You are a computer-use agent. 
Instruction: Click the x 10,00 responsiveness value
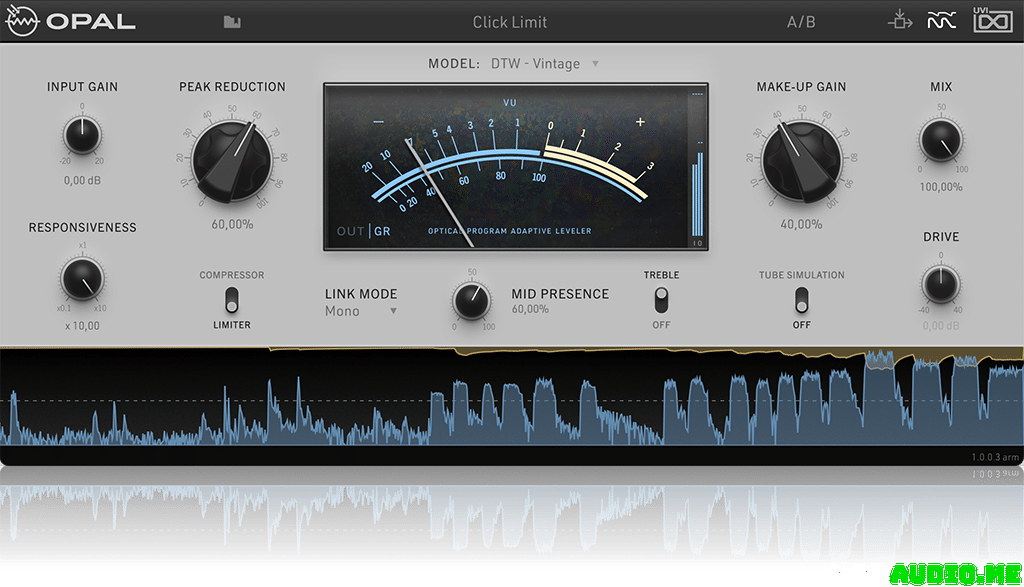(x=82, y=325)
